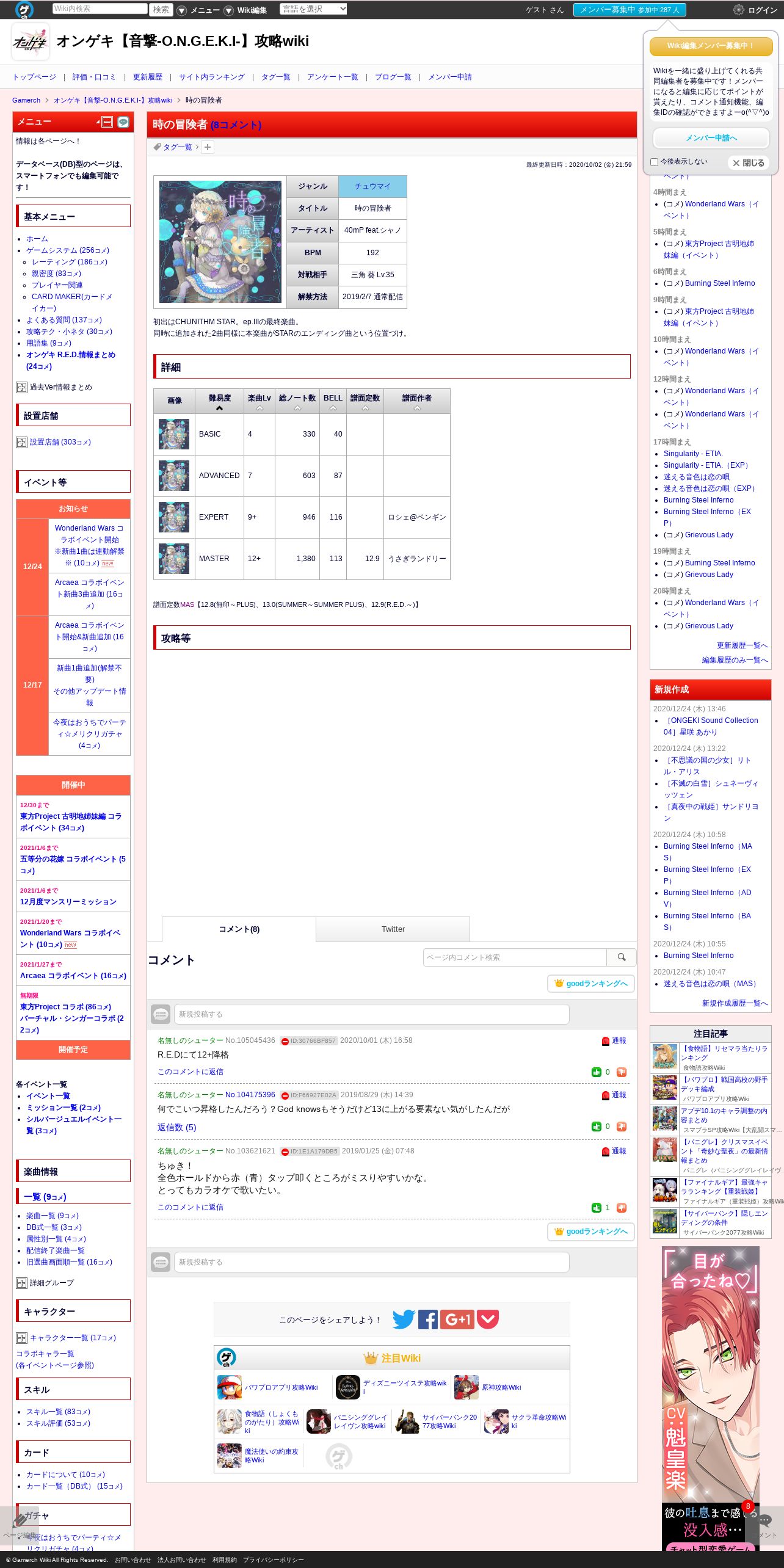
Task: Open the settings gear next to ログイン
Action: 738,10
